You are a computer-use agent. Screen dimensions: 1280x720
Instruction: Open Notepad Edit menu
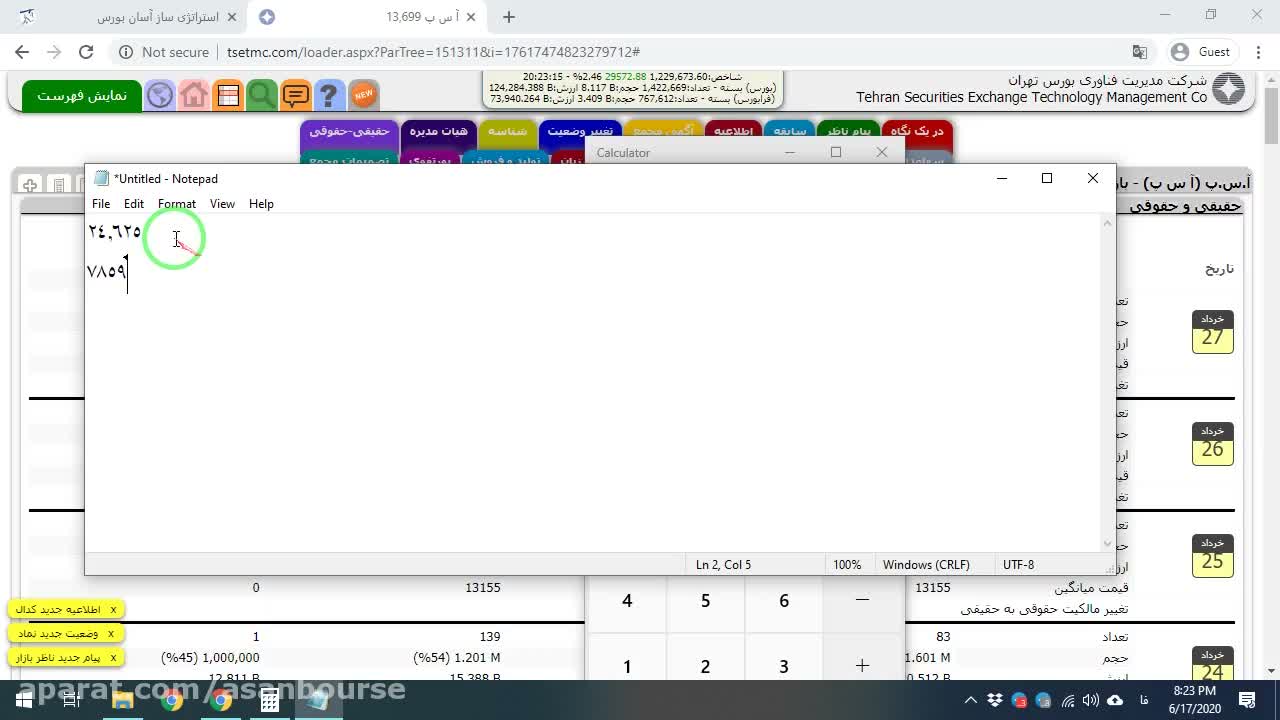click(x=134, y=204)
